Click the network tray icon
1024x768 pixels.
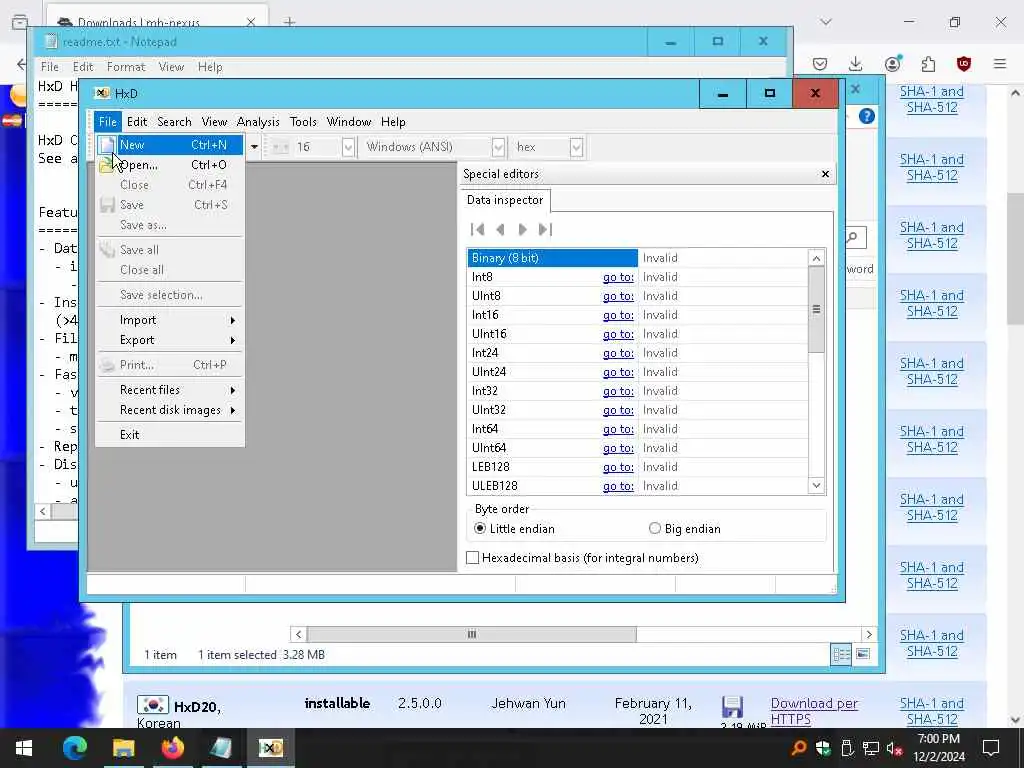871,748
